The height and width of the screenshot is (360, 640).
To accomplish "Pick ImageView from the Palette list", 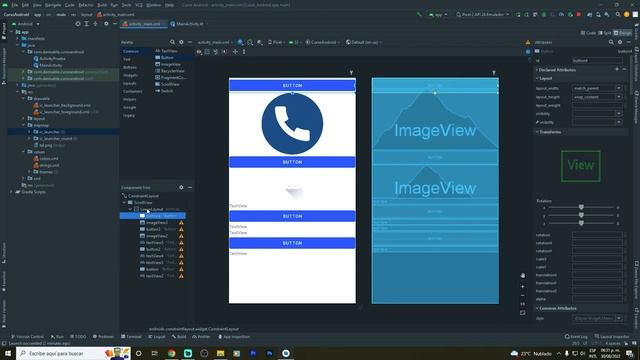I will 168,64.
